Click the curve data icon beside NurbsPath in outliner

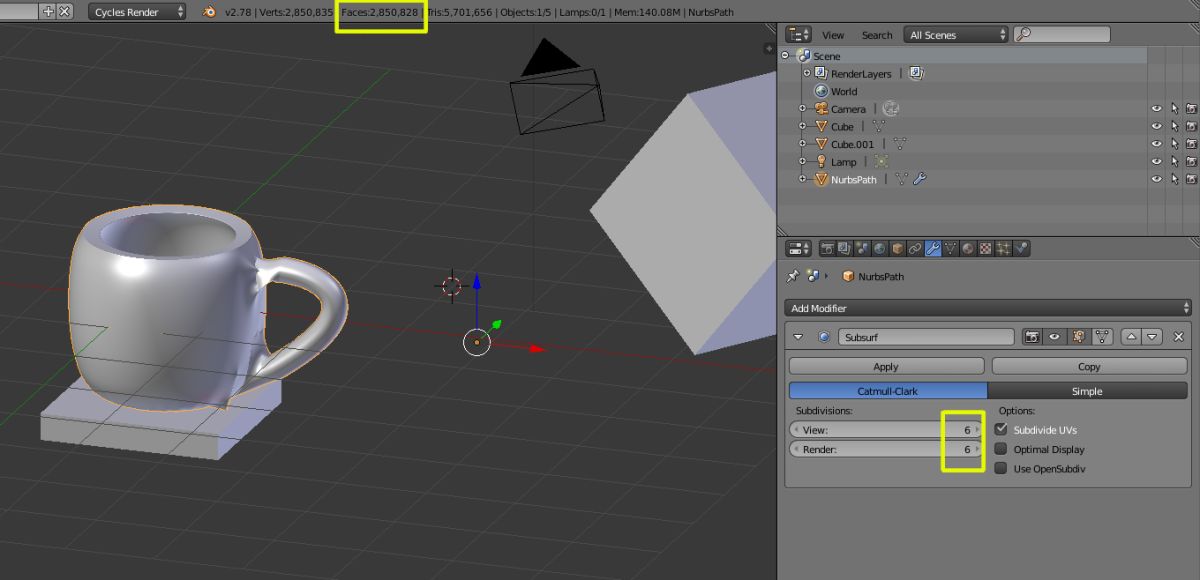coord(902,179)
